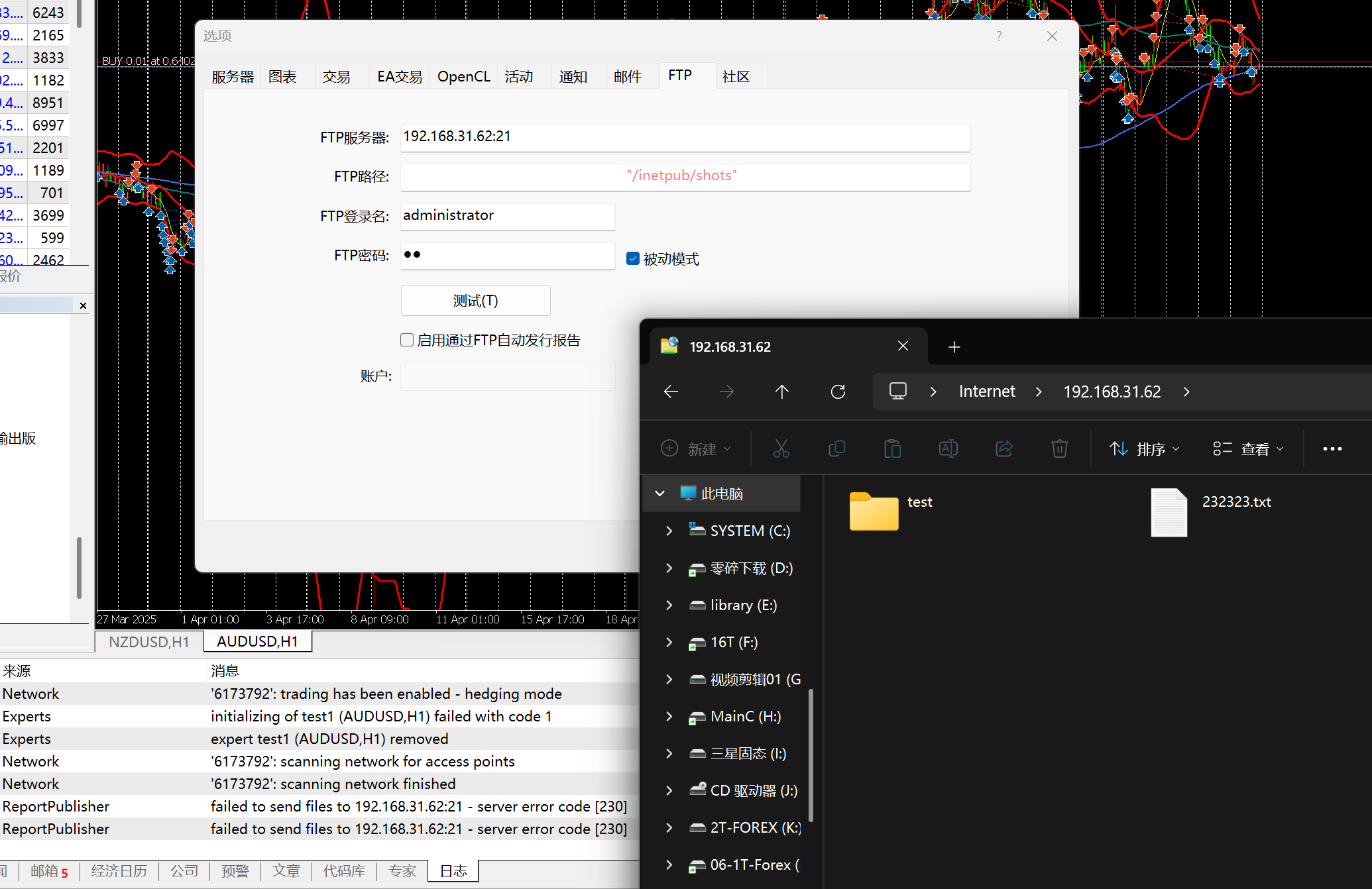Click the Delete trash can icon
This screenshot has width=1372, height=889.
tap(1059, 449)
